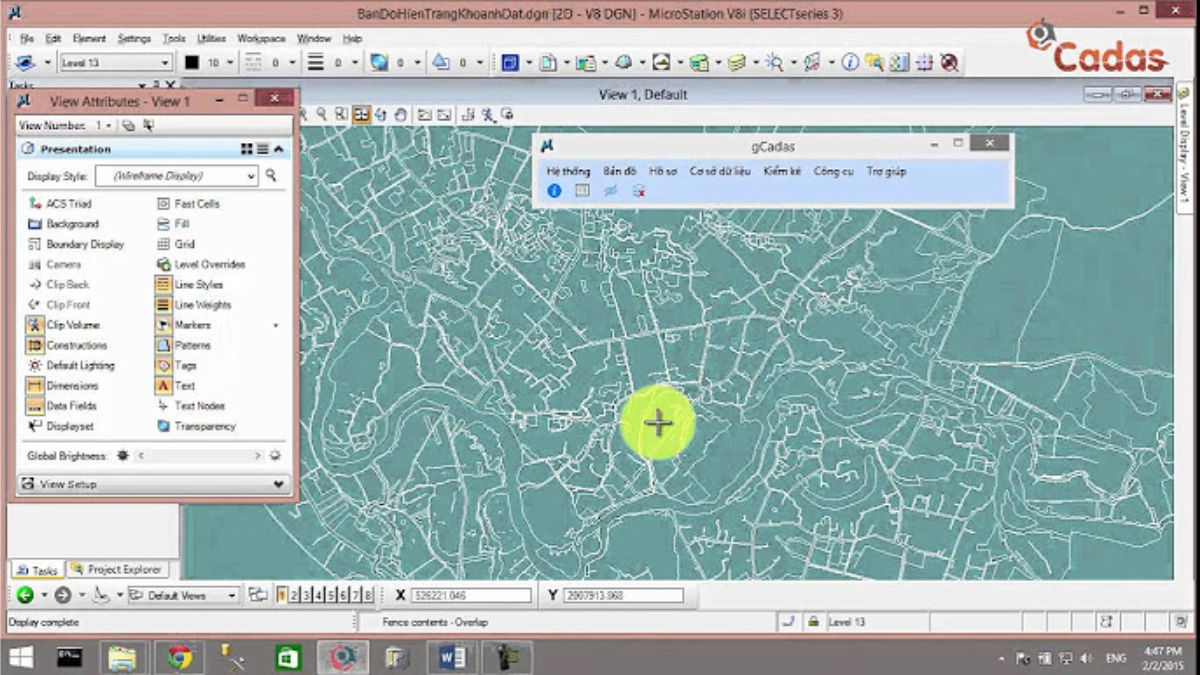Open the Bản đồ menu in gCadas

pos(619,172)
